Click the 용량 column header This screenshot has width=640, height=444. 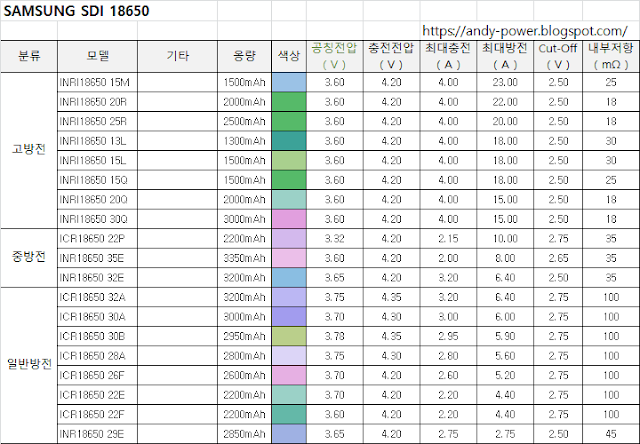coord(244,56)
